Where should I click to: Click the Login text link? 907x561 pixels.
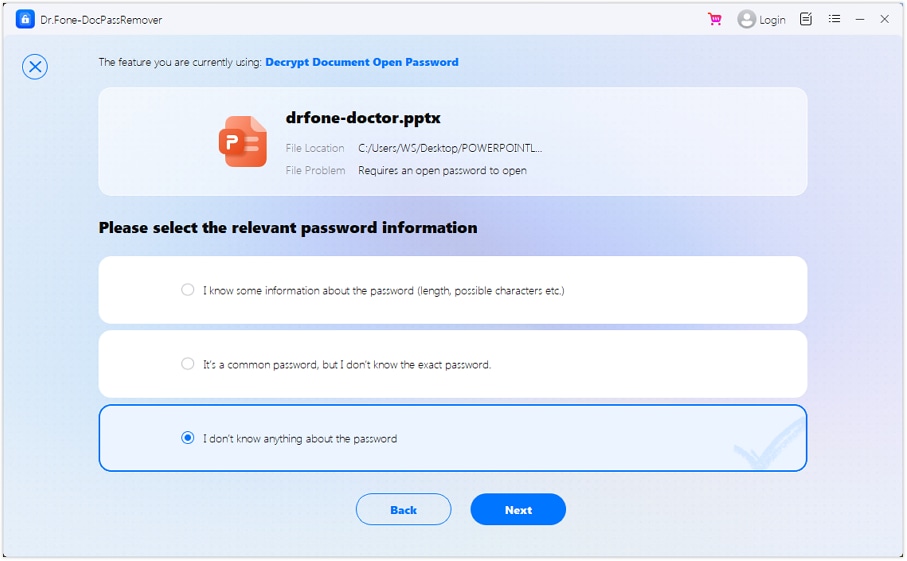click(x=772, y=20)
